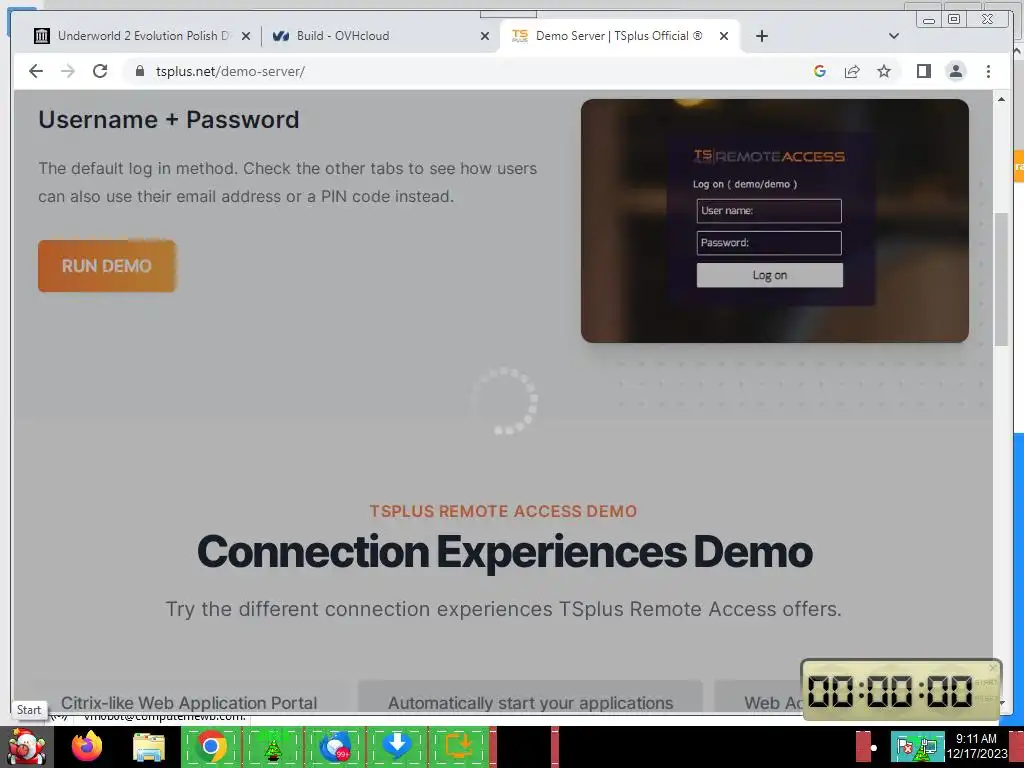The height and width of the screenshot is (768, 1024).
Task: Share this page using the share icon
Action: click(852, 71)
